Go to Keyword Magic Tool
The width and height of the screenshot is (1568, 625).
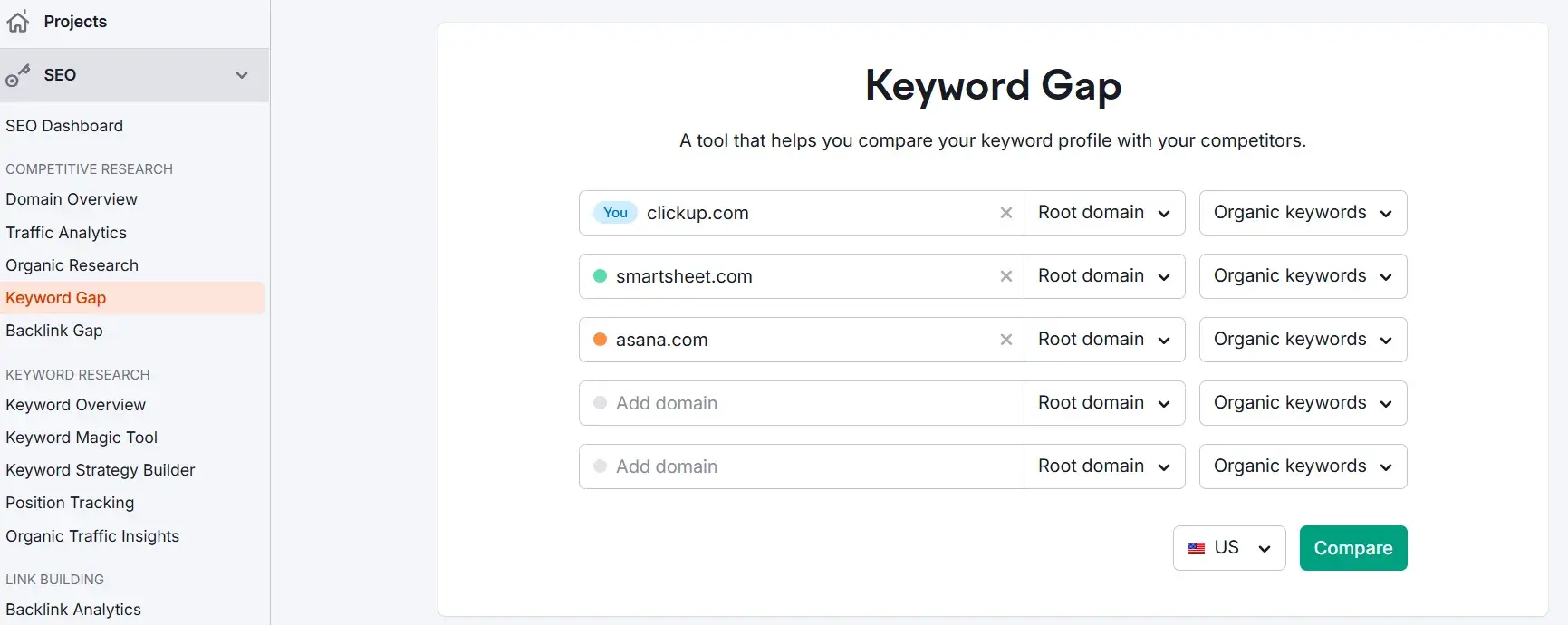(82, 437)
